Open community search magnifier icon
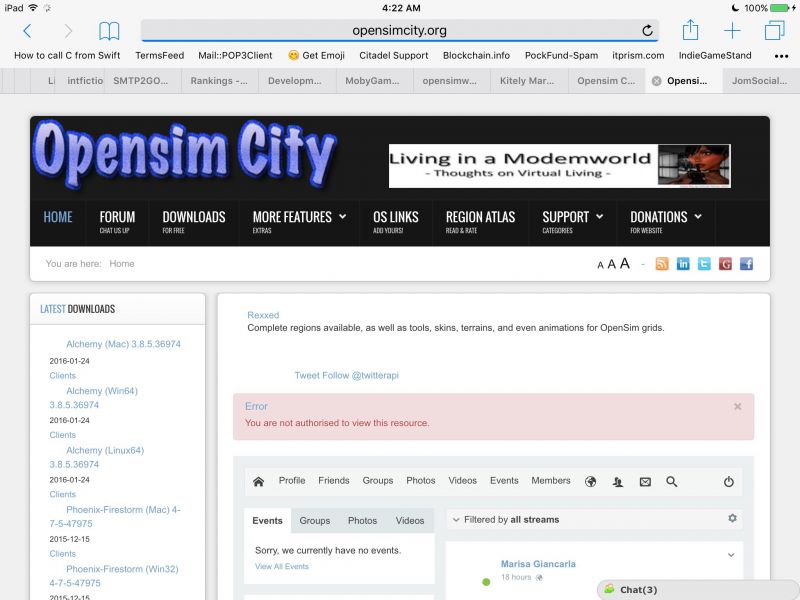Viewport: 800px width, 600px height. coord(671,481)
